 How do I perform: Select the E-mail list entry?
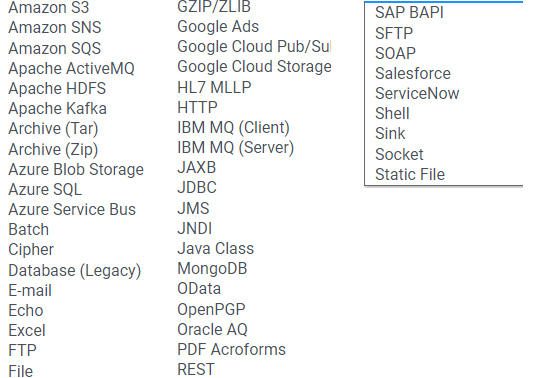(x=30, y=291)
